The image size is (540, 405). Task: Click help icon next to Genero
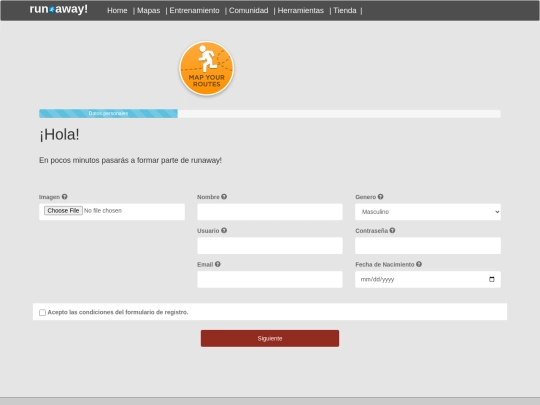[380, 197]
